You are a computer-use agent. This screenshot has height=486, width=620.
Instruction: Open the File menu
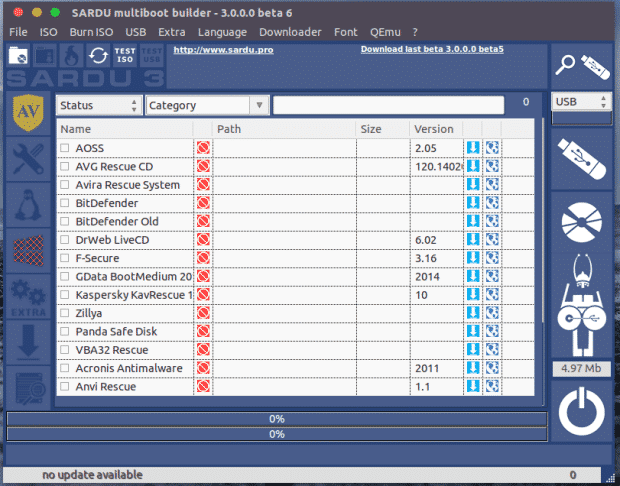point(18,32)
